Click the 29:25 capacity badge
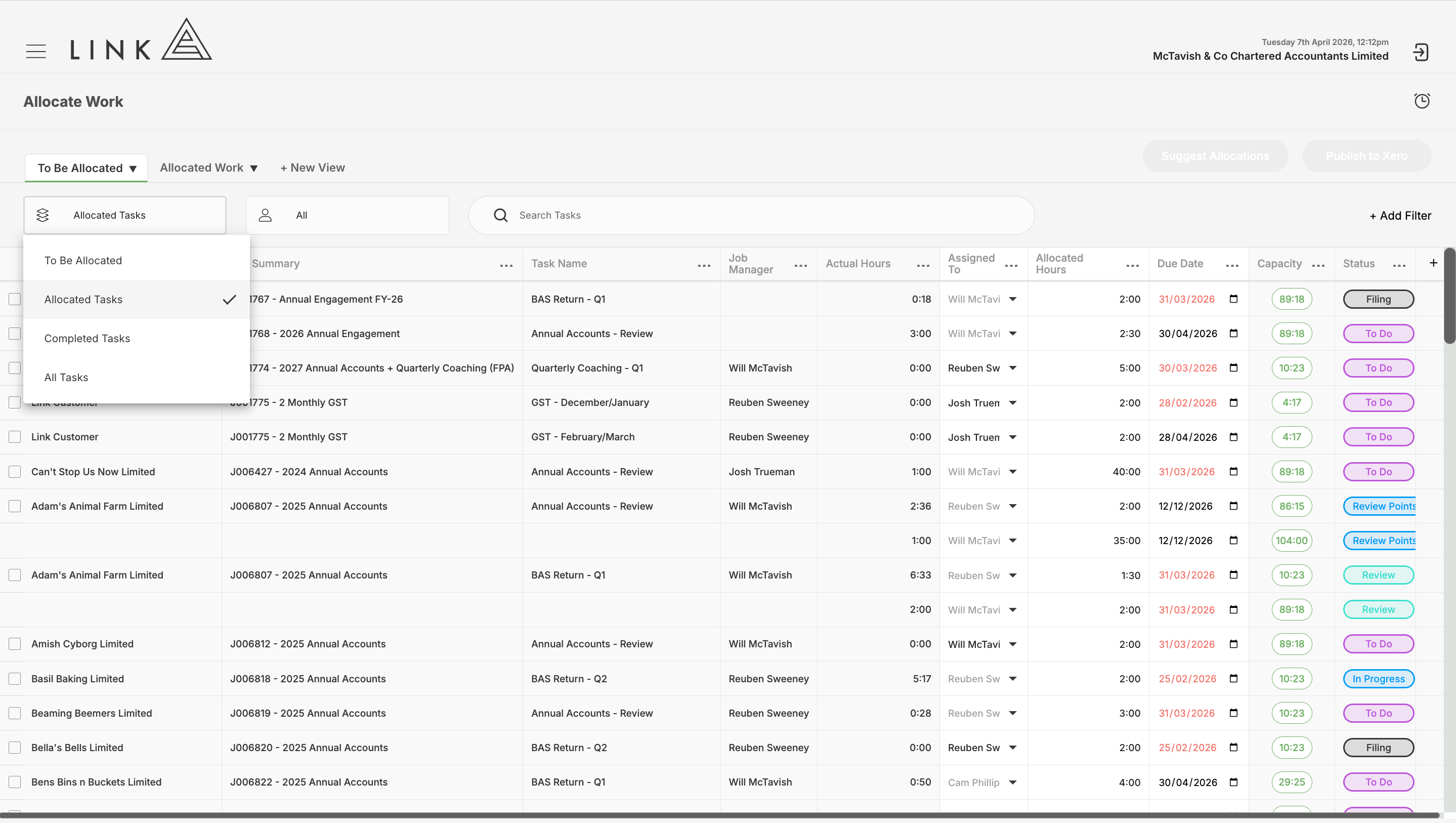 [1292, 783]
